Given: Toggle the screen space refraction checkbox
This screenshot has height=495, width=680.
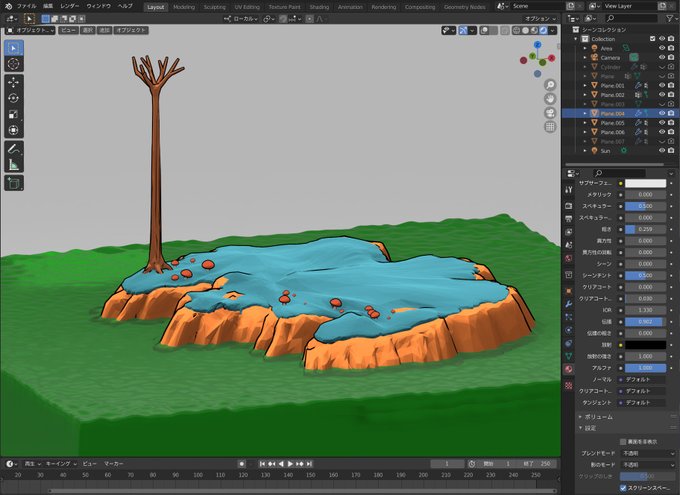Looking at the screenshot, I should pos(623,488).
